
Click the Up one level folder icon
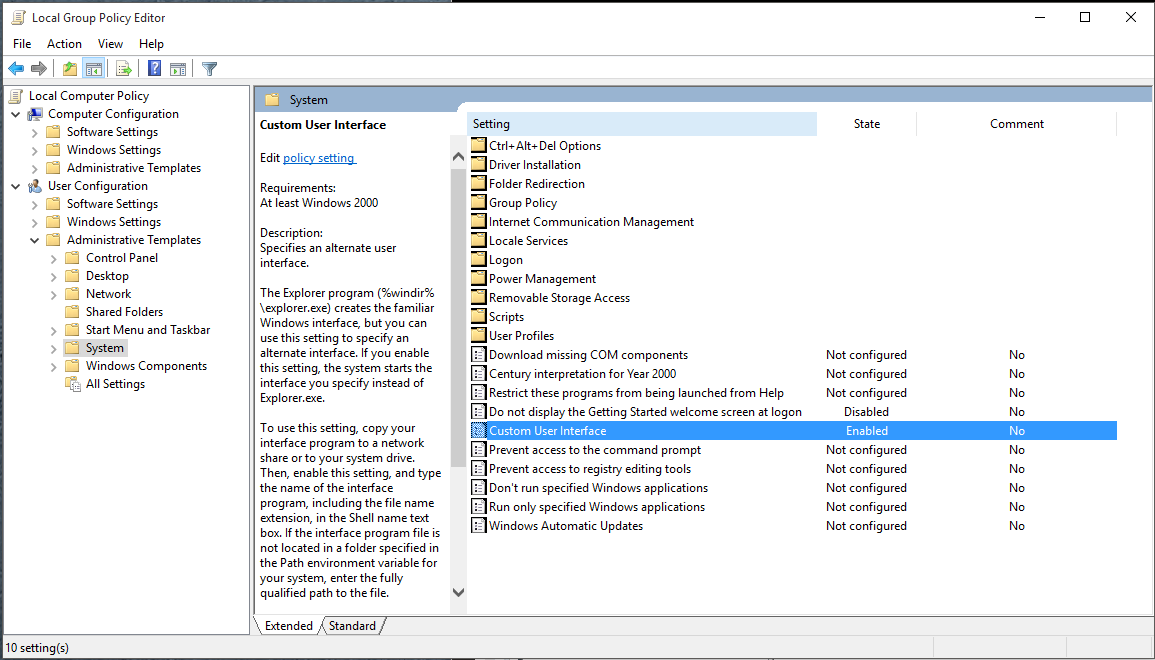coord(69,69)
